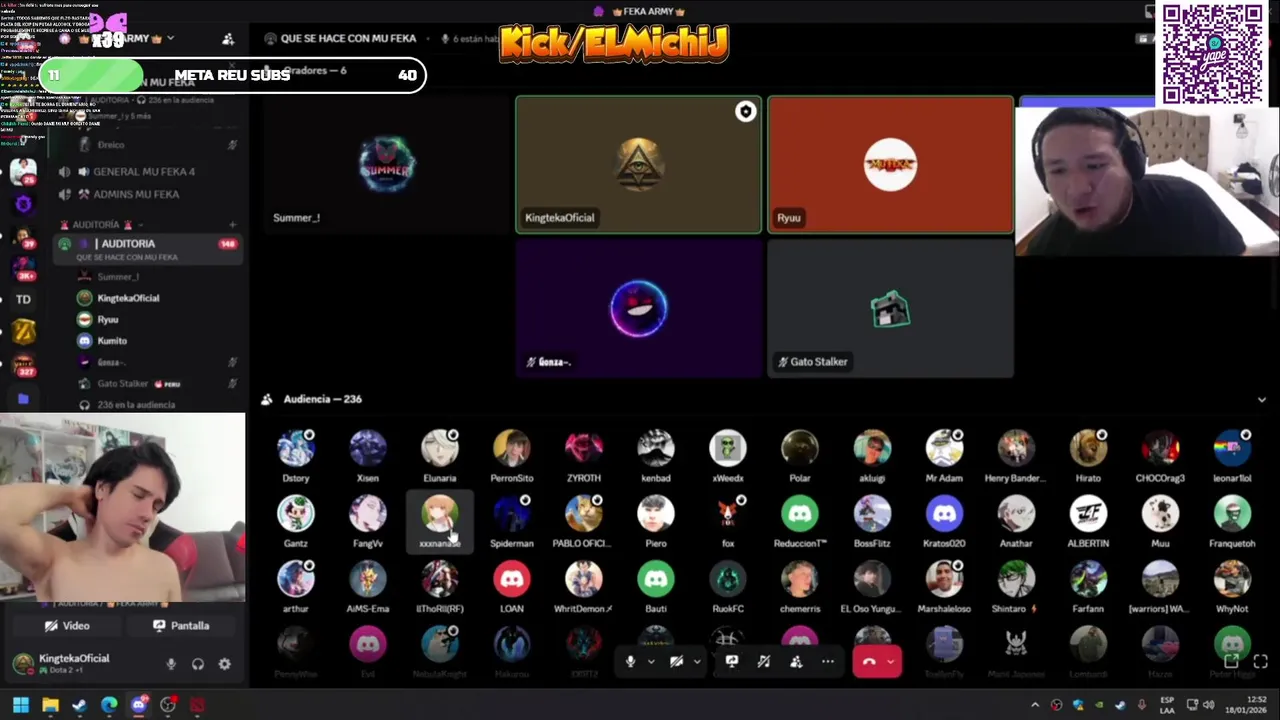Toggle camera in the call control bar

point(676,662)
